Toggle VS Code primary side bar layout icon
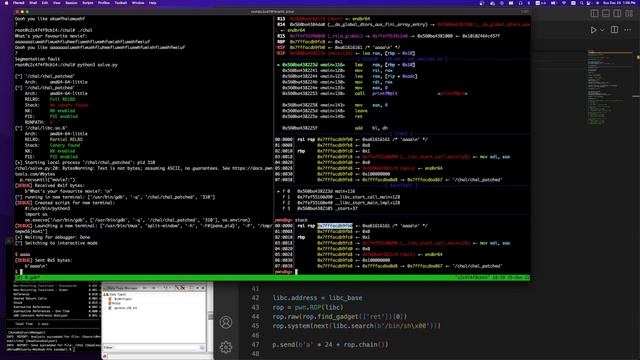640x360 pixels. (x=594, y=13)
